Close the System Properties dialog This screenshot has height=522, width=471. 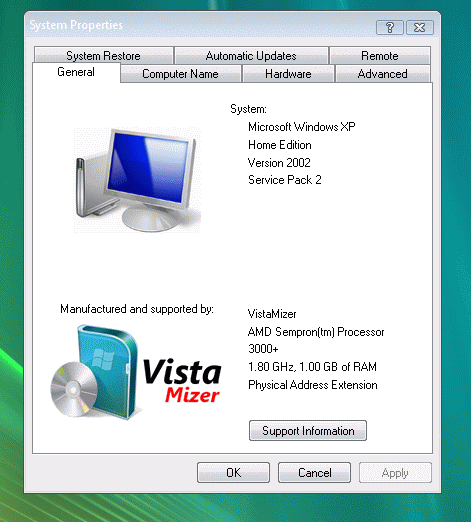tap(420, 27)
